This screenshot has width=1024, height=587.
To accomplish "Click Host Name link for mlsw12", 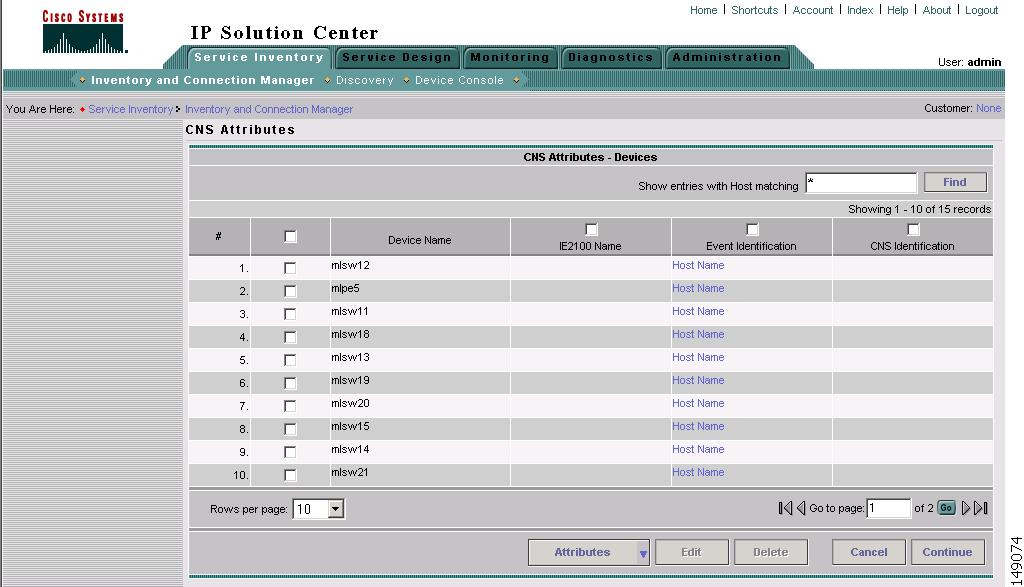I will [x=698, y=265].
